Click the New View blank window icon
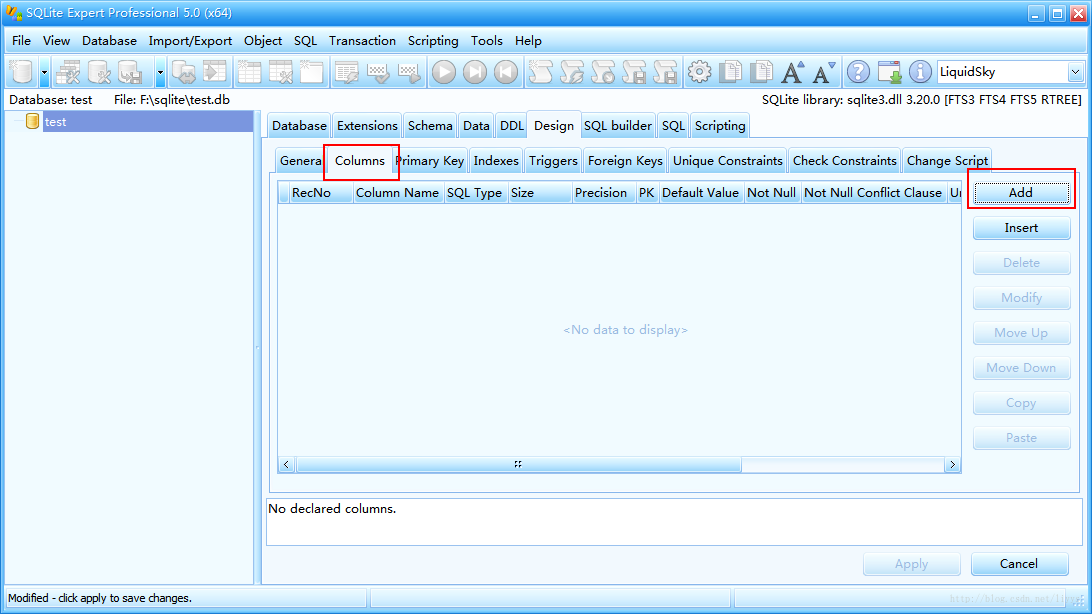Viewport: 1092px width, 614px height. pyautogui.click(x=311, y=72)
